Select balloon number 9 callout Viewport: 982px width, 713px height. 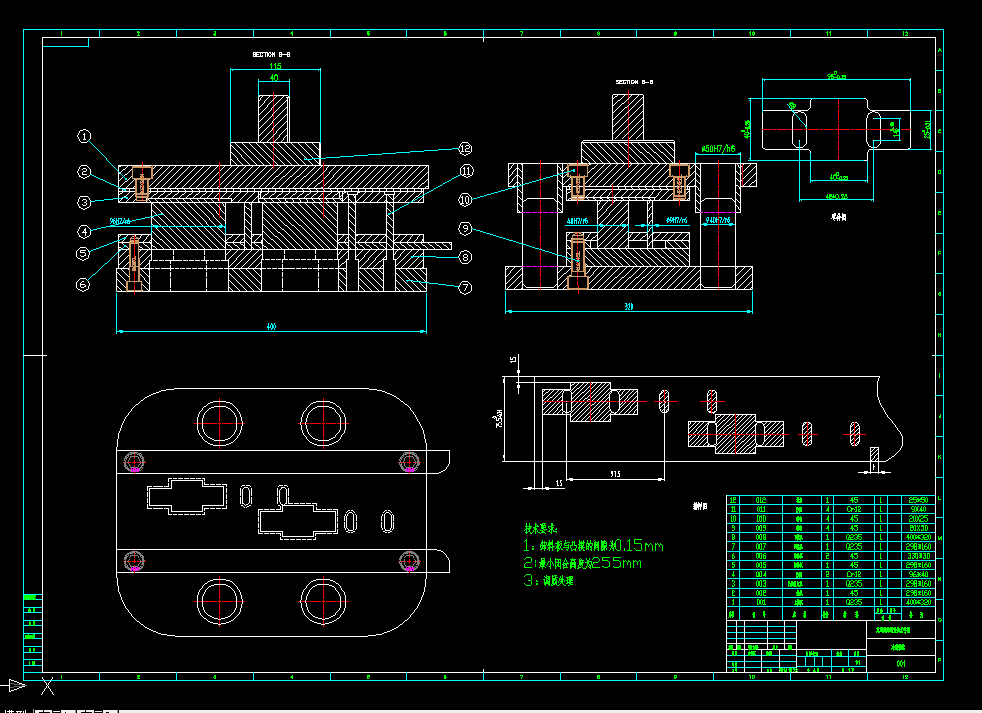pos(465,228)
